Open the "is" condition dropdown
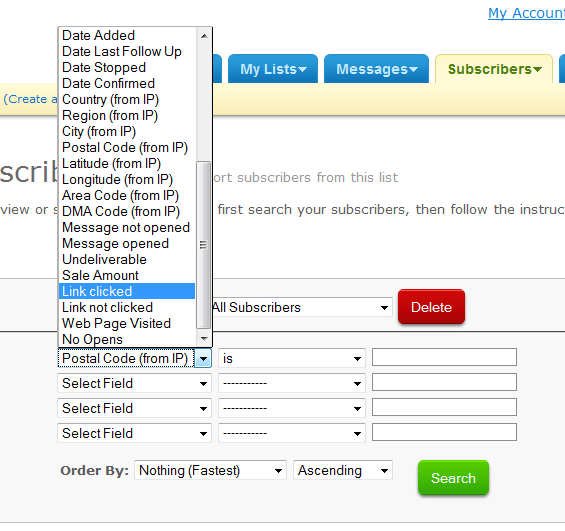Screen dimensions: 565x531 [x=292, y=358]
